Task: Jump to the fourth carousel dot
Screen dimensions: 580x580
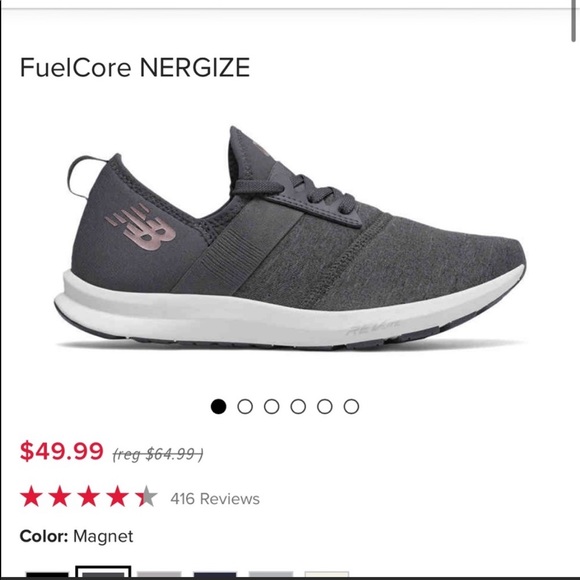Action: [x=298, y=407]
